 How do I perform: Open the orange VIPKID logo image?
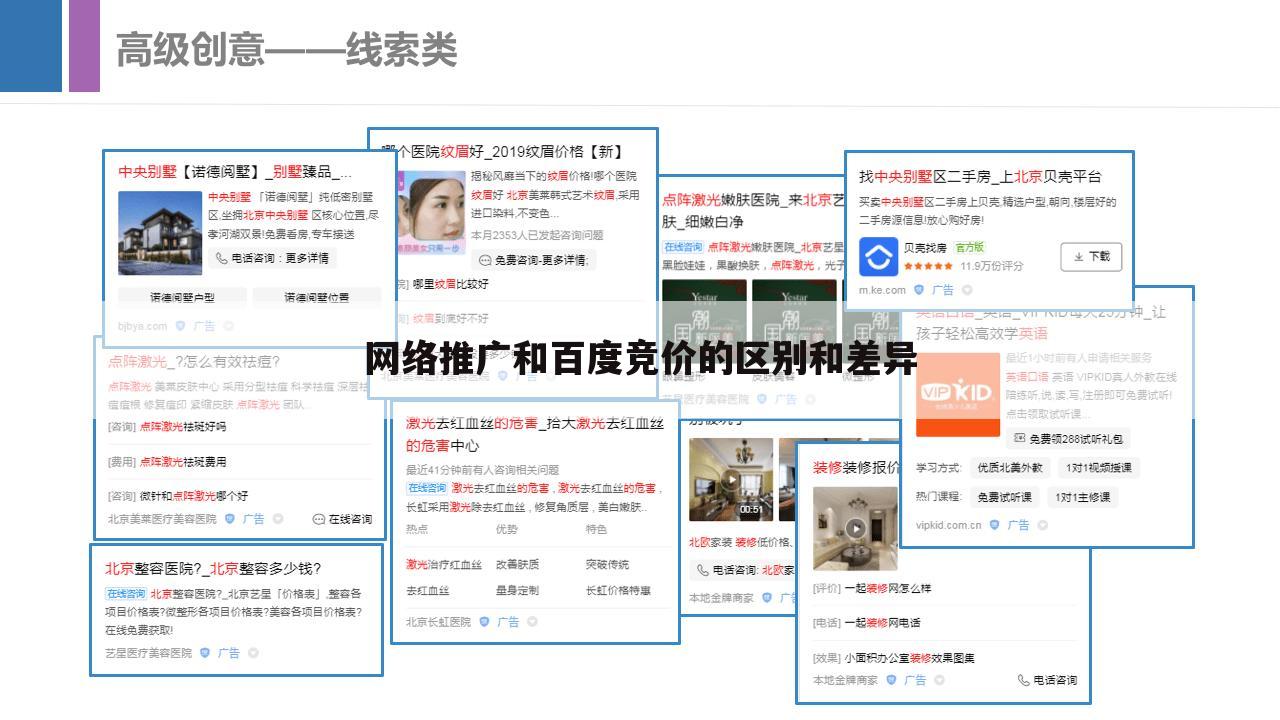(x=958, y=394)
